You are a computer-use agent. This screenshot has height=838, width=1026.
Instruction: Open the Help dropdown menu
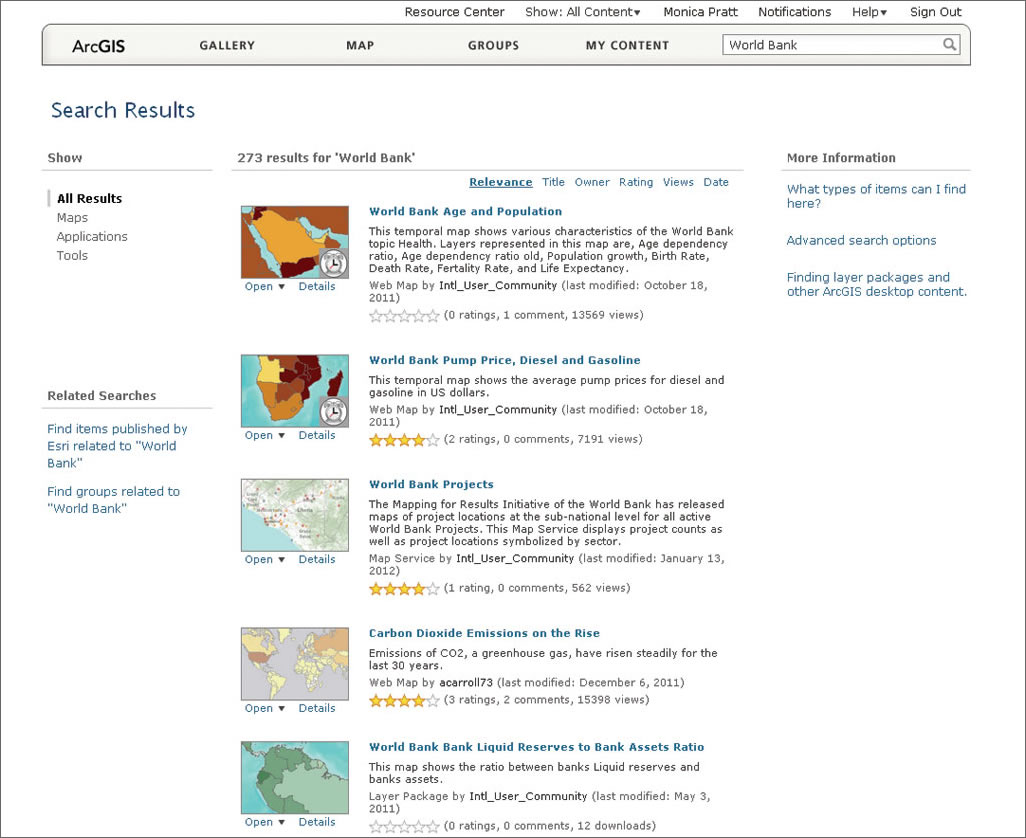(x=869, y=12)
